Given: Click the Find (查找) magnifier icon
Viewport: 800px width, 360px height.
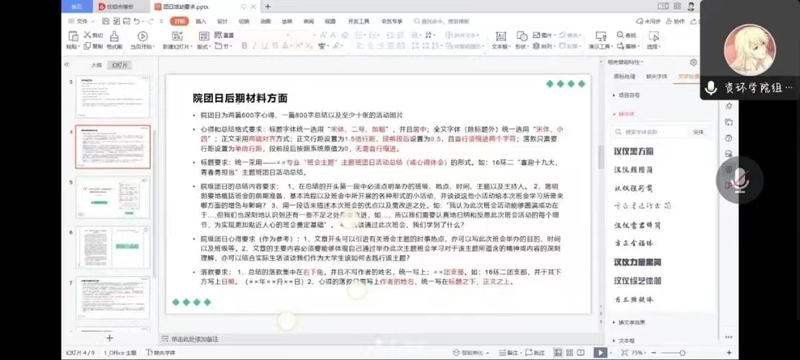Looking at the screenshot, I should coord(620,35).
